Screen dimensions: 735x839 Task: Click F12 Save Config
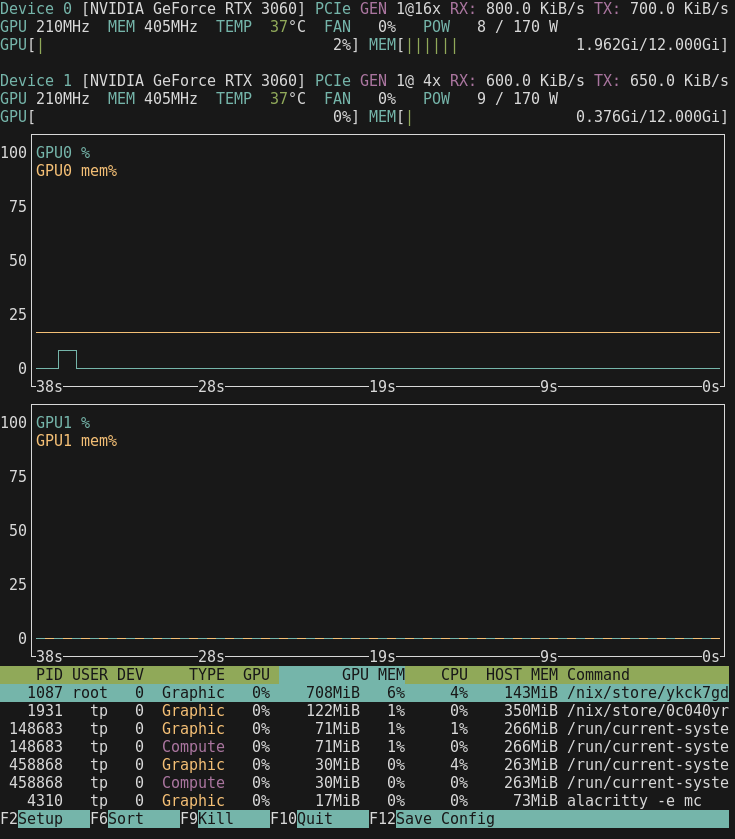pyautogui.click(x=445, y=818)
